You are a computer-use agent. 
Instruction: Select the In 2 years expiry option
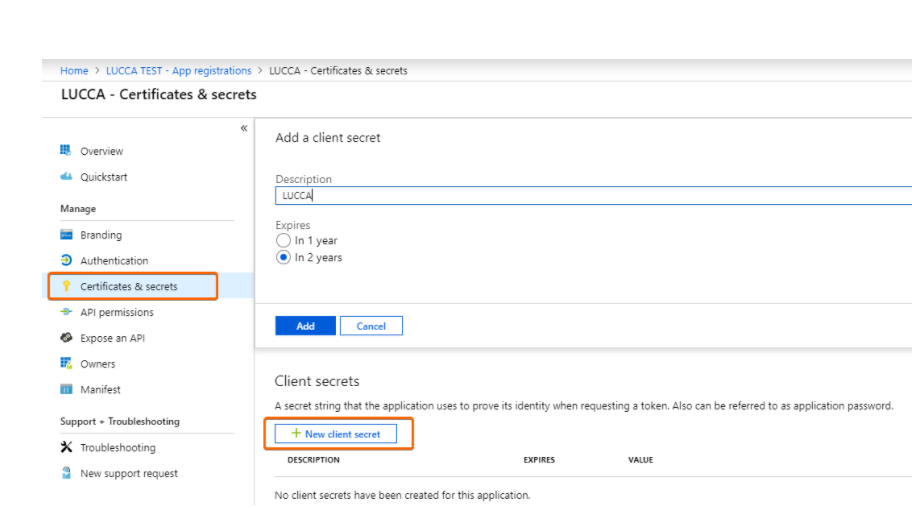point(283,257)
